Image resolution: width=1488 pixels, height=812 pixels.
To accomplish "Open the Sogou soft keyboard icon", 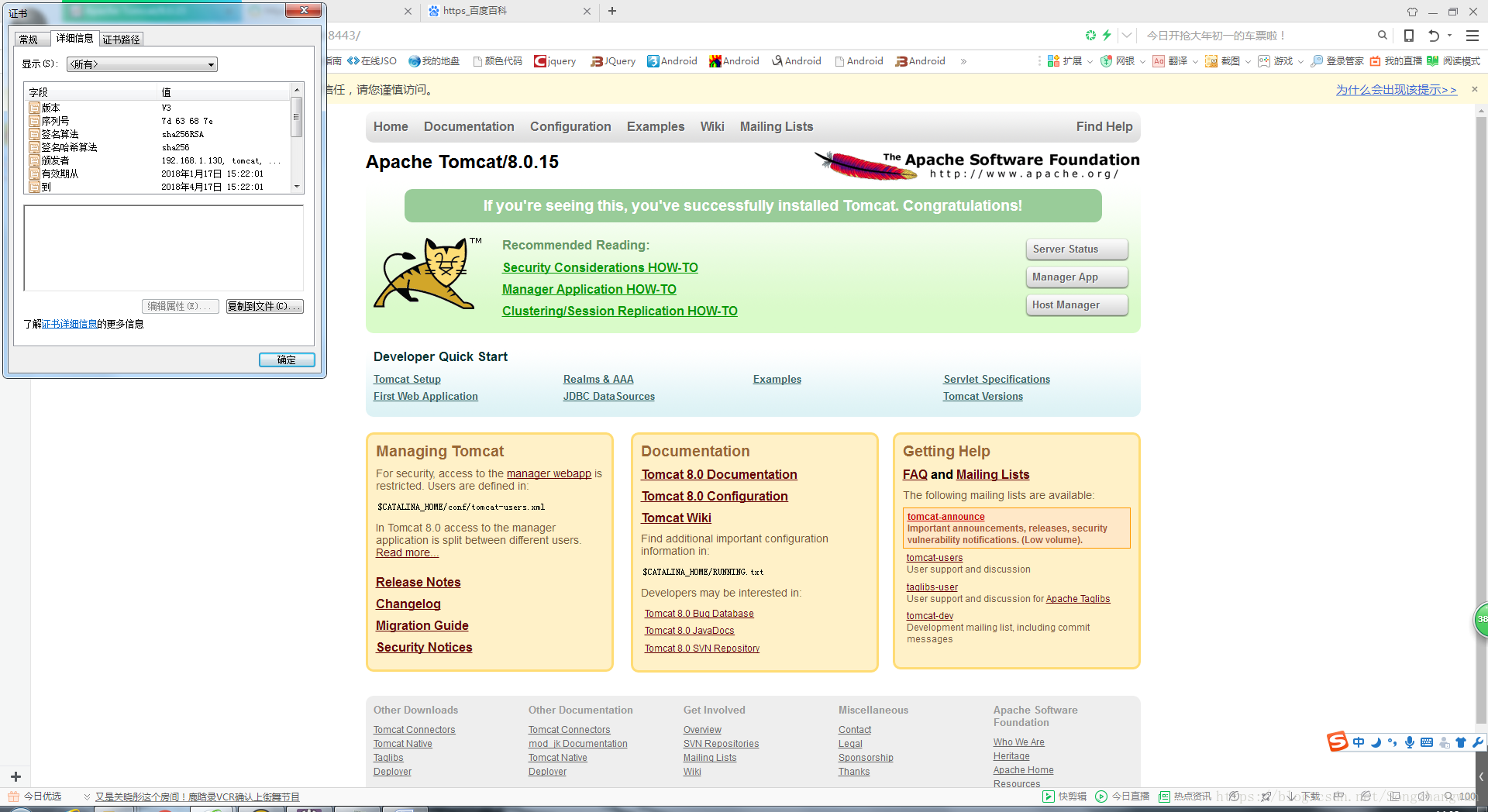I will click(1427, 742).
